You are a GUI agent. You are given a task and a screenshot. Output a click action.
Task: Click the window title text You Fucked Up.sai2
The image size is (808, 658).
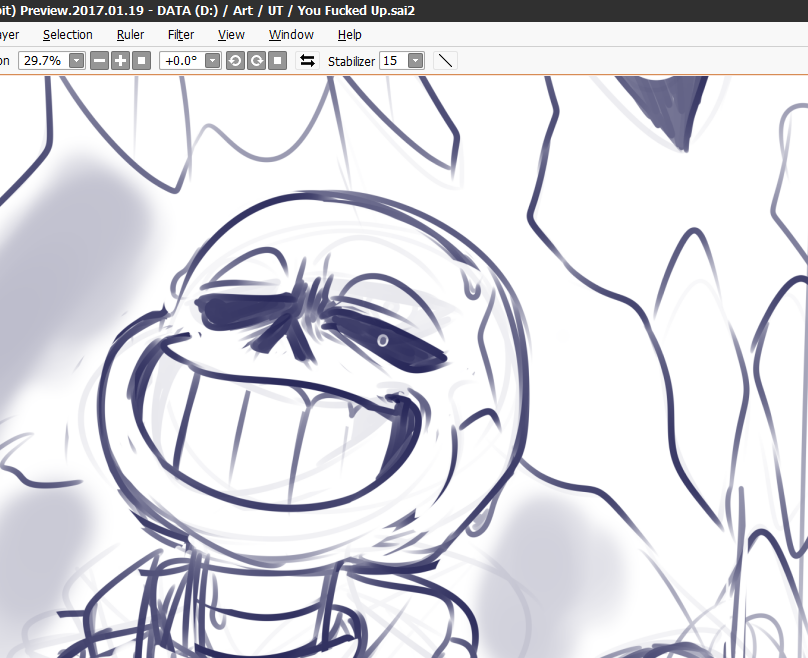tap(356, 11)
